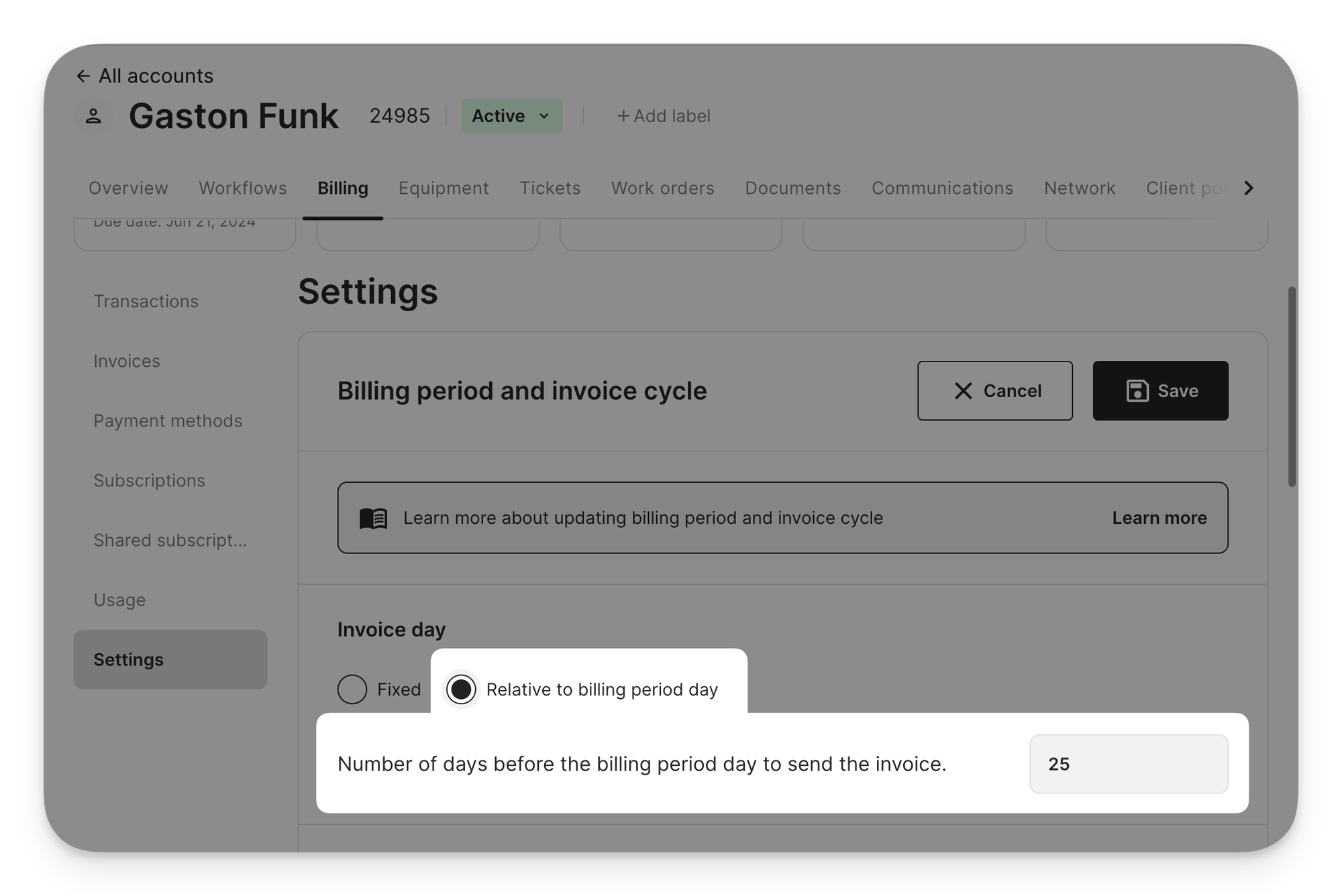This screenshot has height=896, width=1342.
Task: Open the Workflows tab
Action: click(x=243, y=188)
